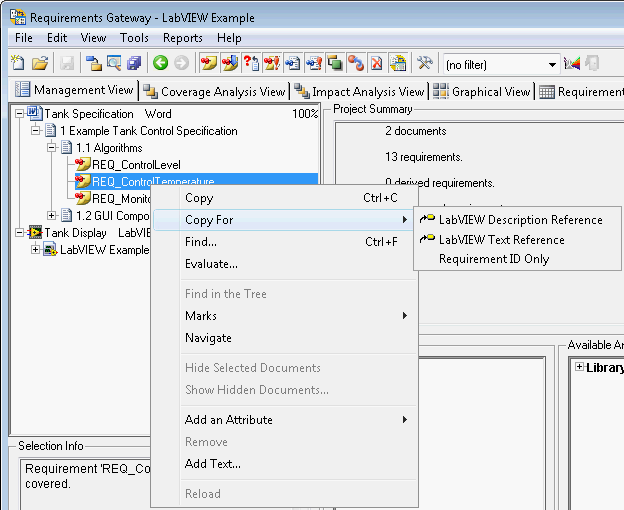Click the requirement icon next to REQ_ControlLevel

tap(83, 165)
